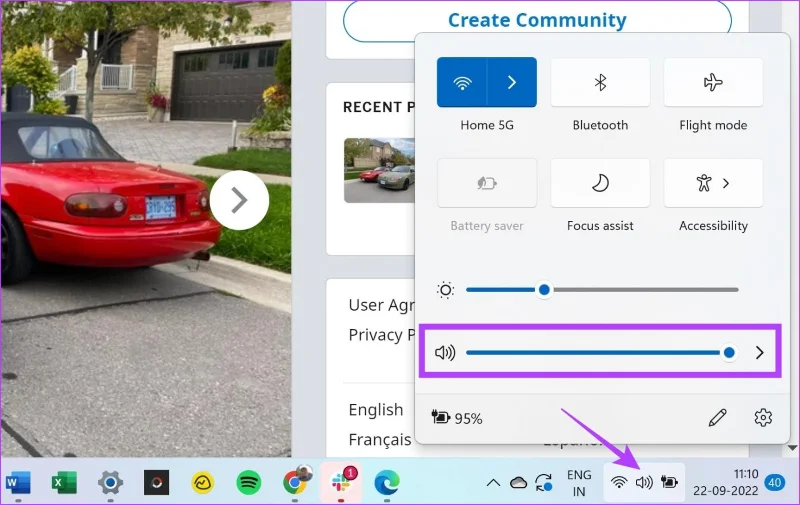This screenshot has height=505, width=800.
Task: Open the yellow Basecamp taskbar icon
Action: click(203, 483)
